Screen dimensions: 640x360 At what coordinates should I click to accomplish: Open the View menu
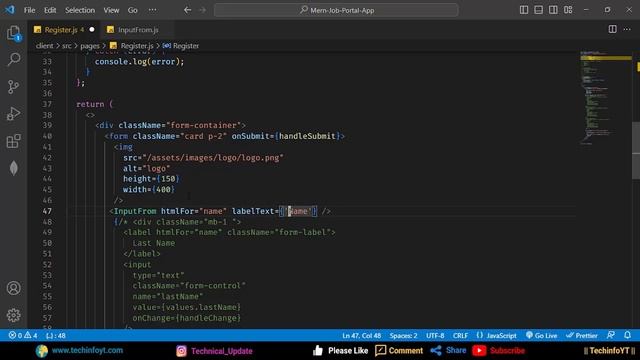[111, 10]
